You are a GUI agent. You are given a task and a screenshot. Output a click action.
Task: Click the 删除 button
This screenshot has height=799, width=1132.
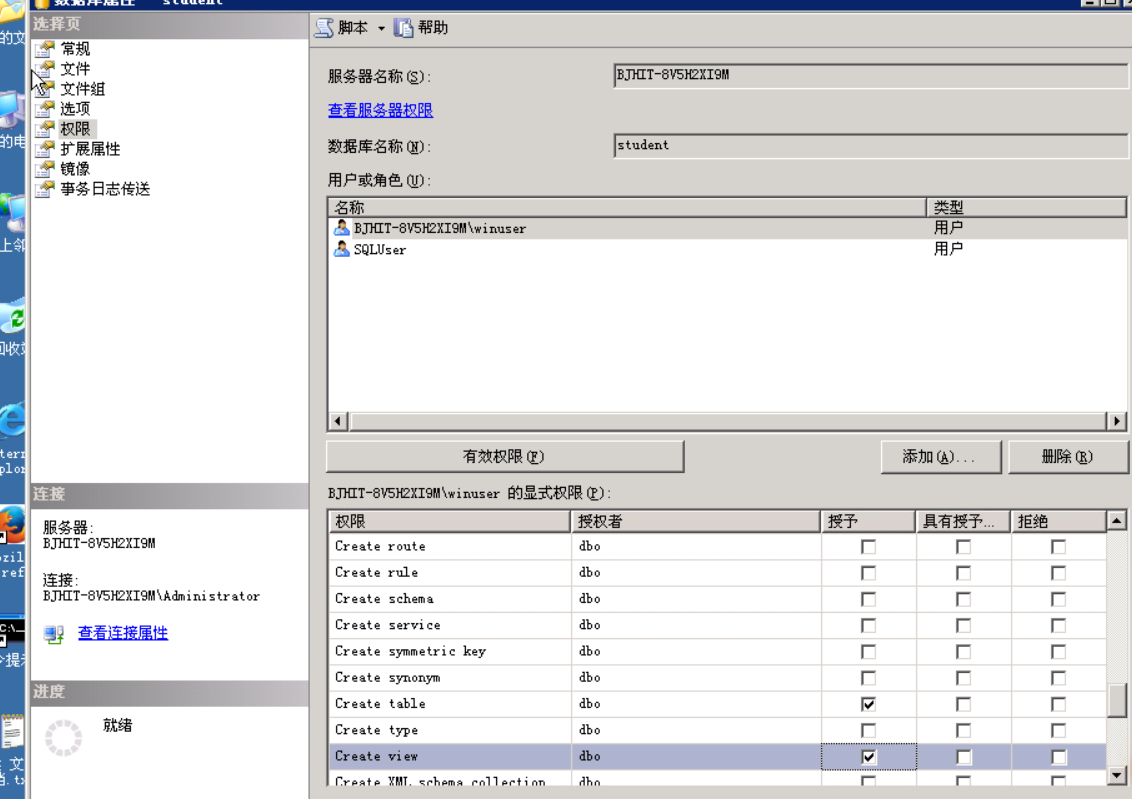1068,456
